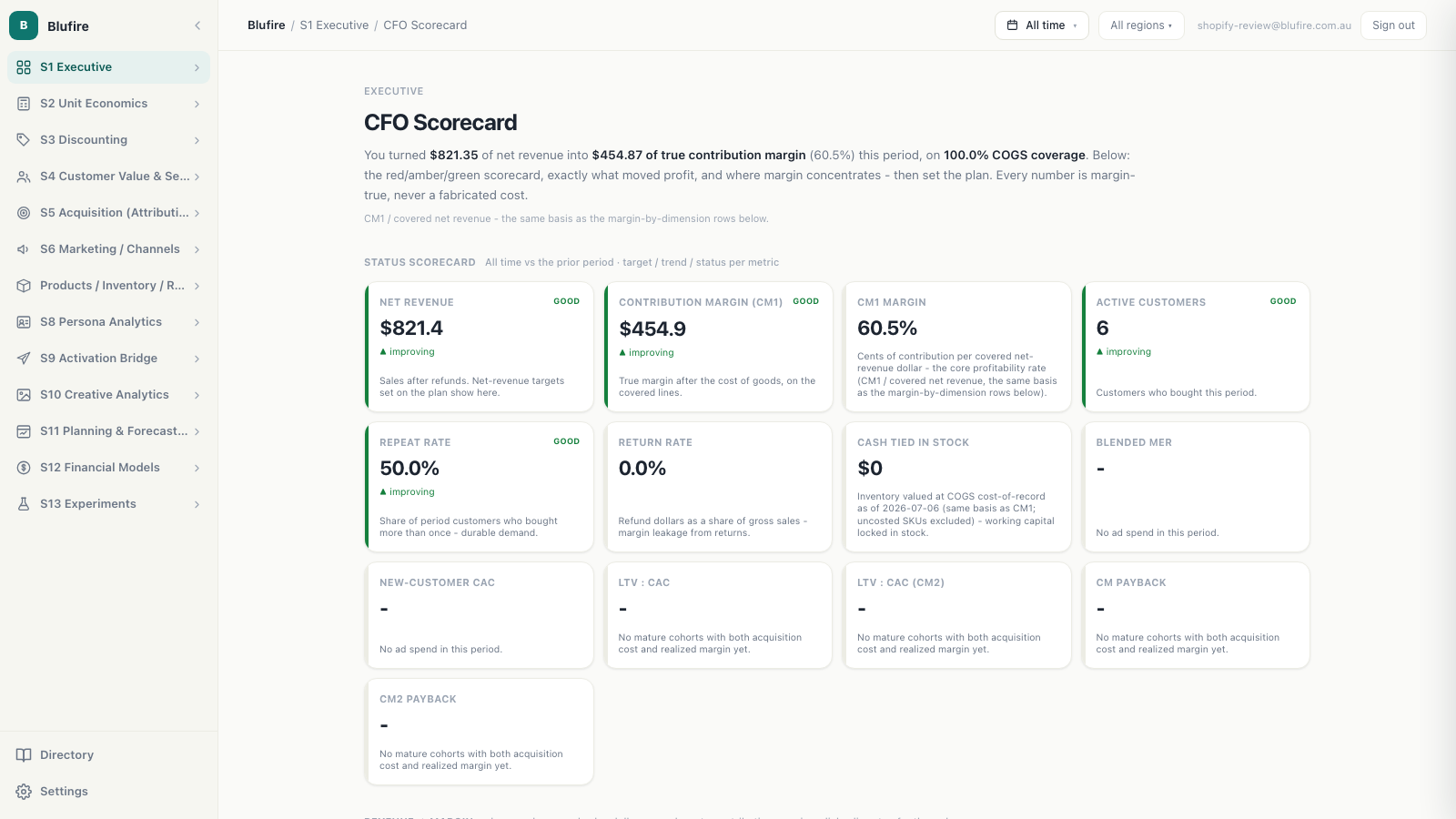Open the All regions dropdown
Image resolution: width=1456 pixels, height=819 pixels.
click(1141, 25)
